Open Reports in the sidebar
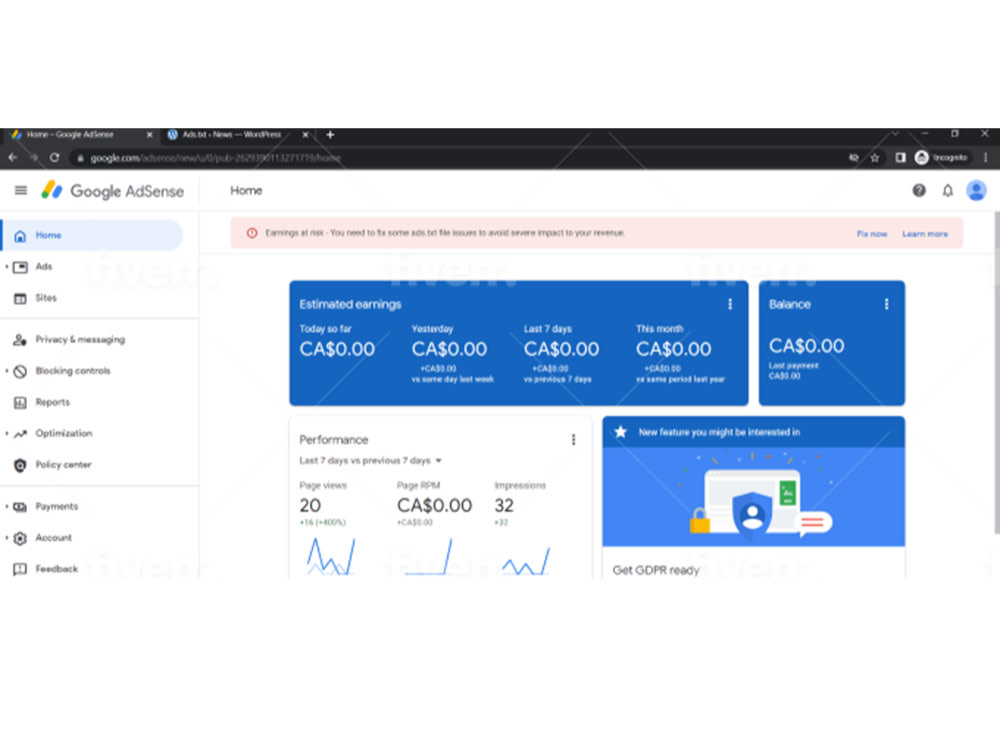This screenshot has width=1000, height=750. [53, 402]
